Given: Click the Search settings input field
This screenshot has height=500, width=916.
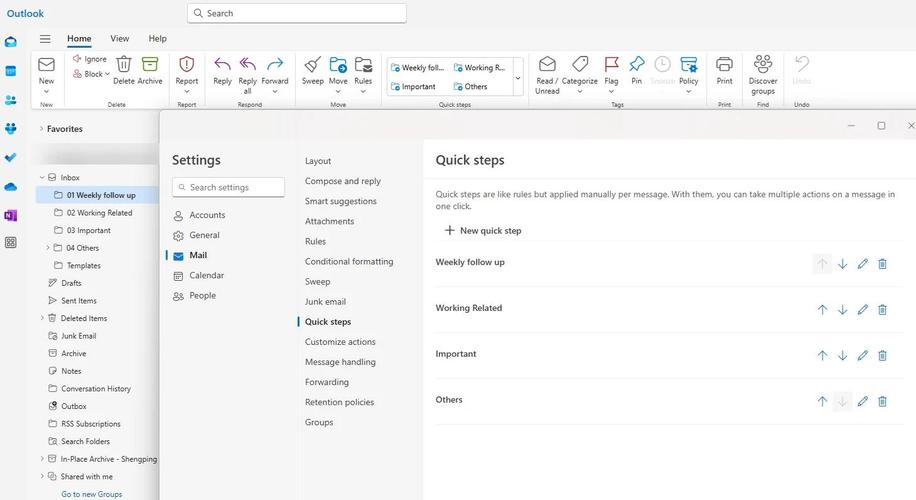Looking at the screenshot, I should (233, 187).
